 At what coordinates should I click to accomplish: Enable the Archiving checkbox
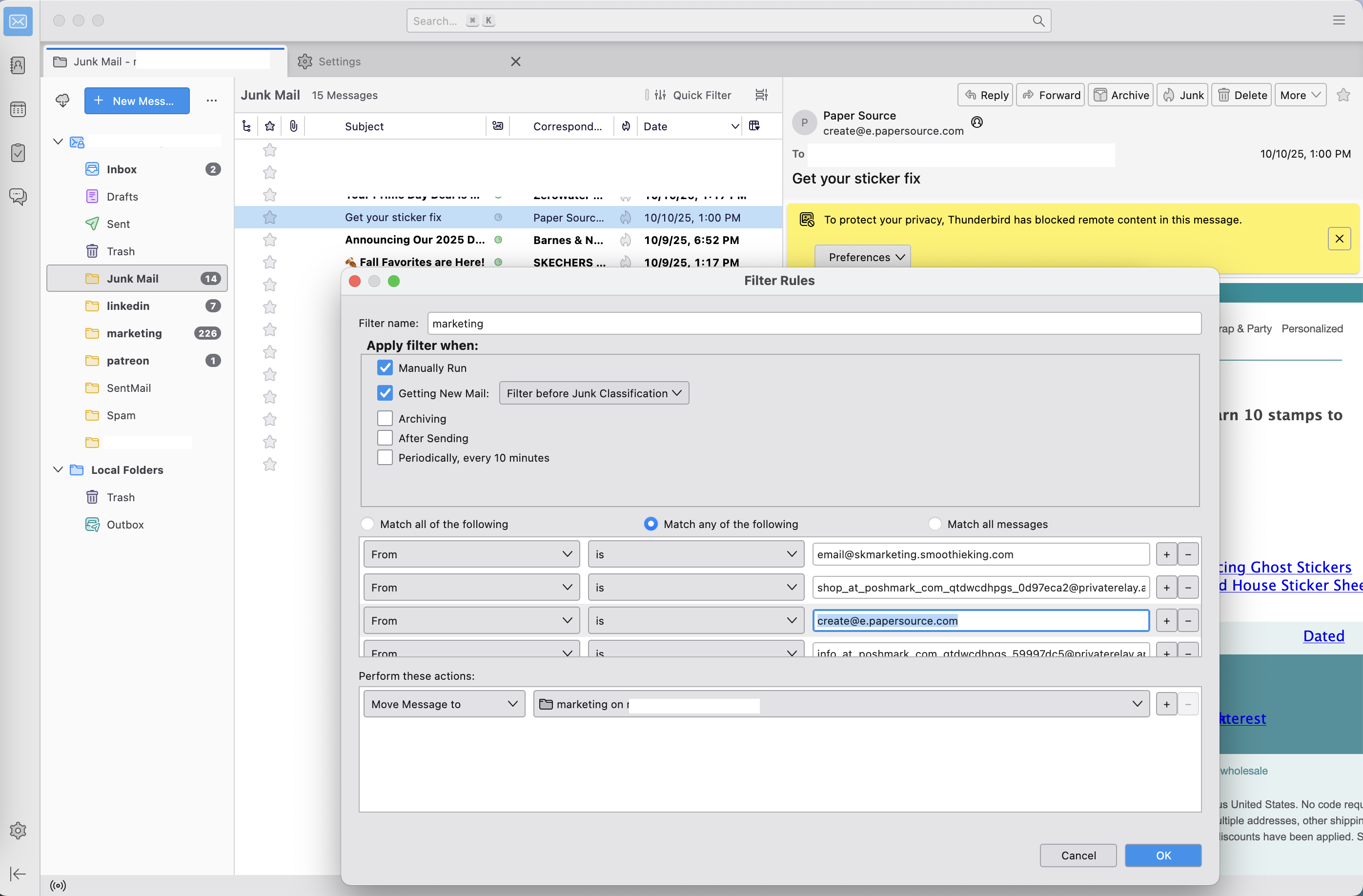385,419
